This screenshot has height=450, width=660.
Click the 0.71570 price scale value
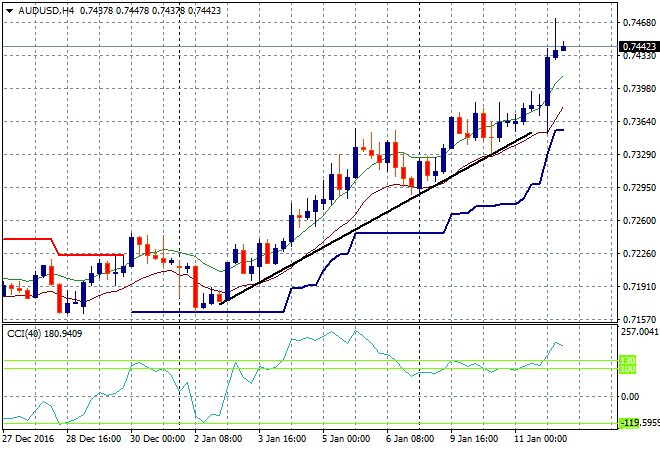(639, 320)
